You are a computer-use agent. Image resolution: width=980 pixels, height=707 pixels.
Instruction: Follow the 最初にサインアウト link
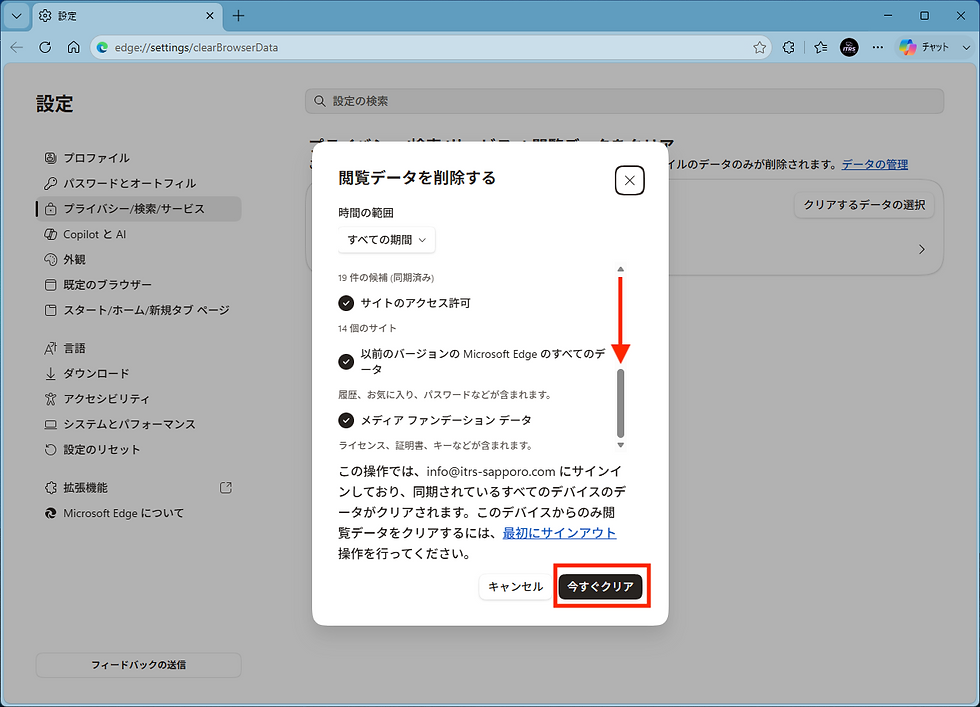[x=559, y=533]
